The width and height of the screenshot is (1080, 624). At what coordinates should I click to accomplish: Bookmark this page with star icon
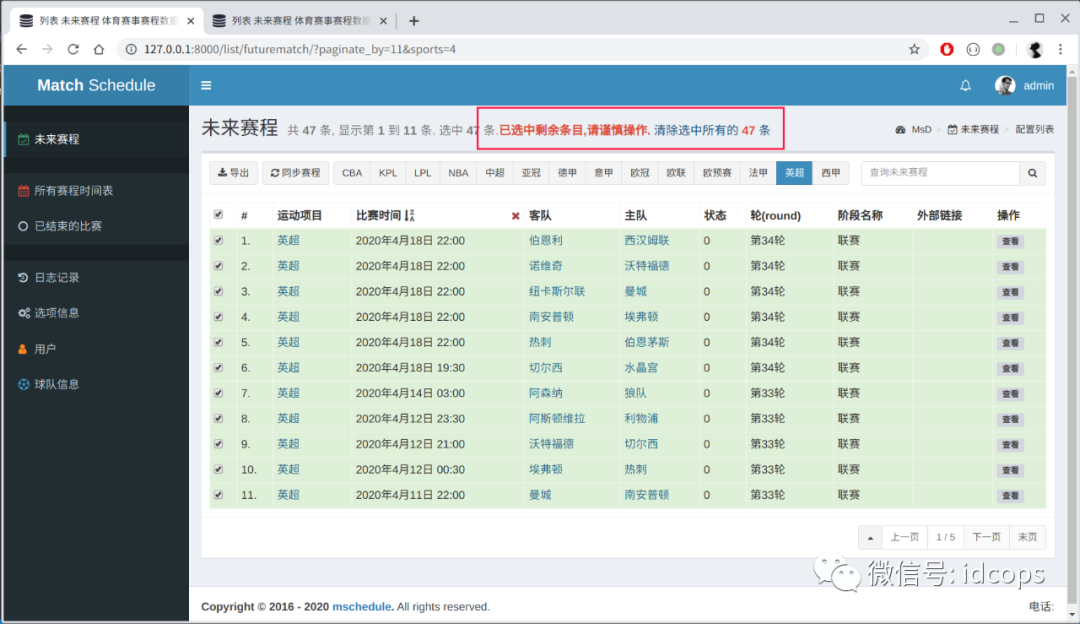point(914,49)
